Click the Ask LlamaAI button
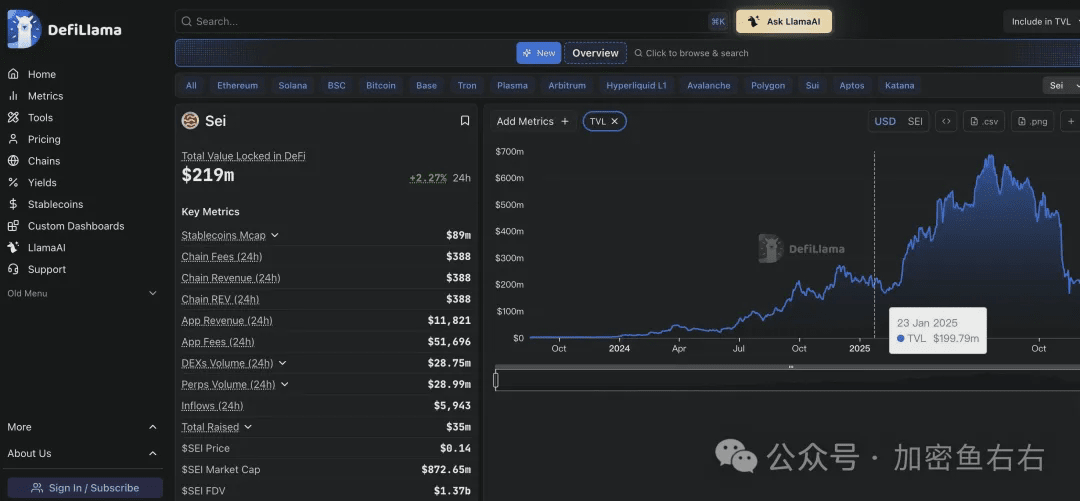1080x501 pixels. coord(784,21)
